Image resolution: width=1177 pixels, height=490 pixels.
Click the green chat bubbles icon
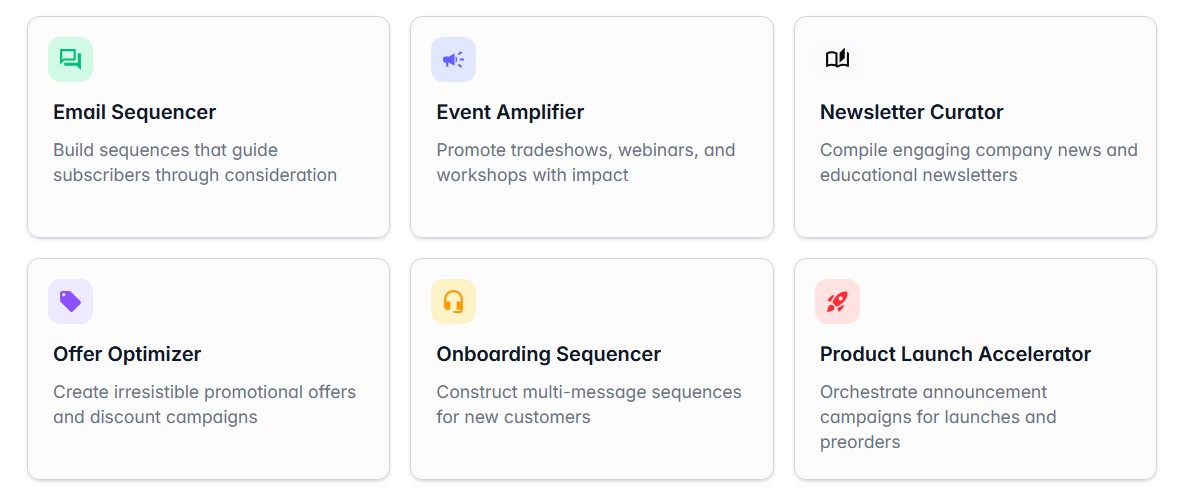point(70,59)
